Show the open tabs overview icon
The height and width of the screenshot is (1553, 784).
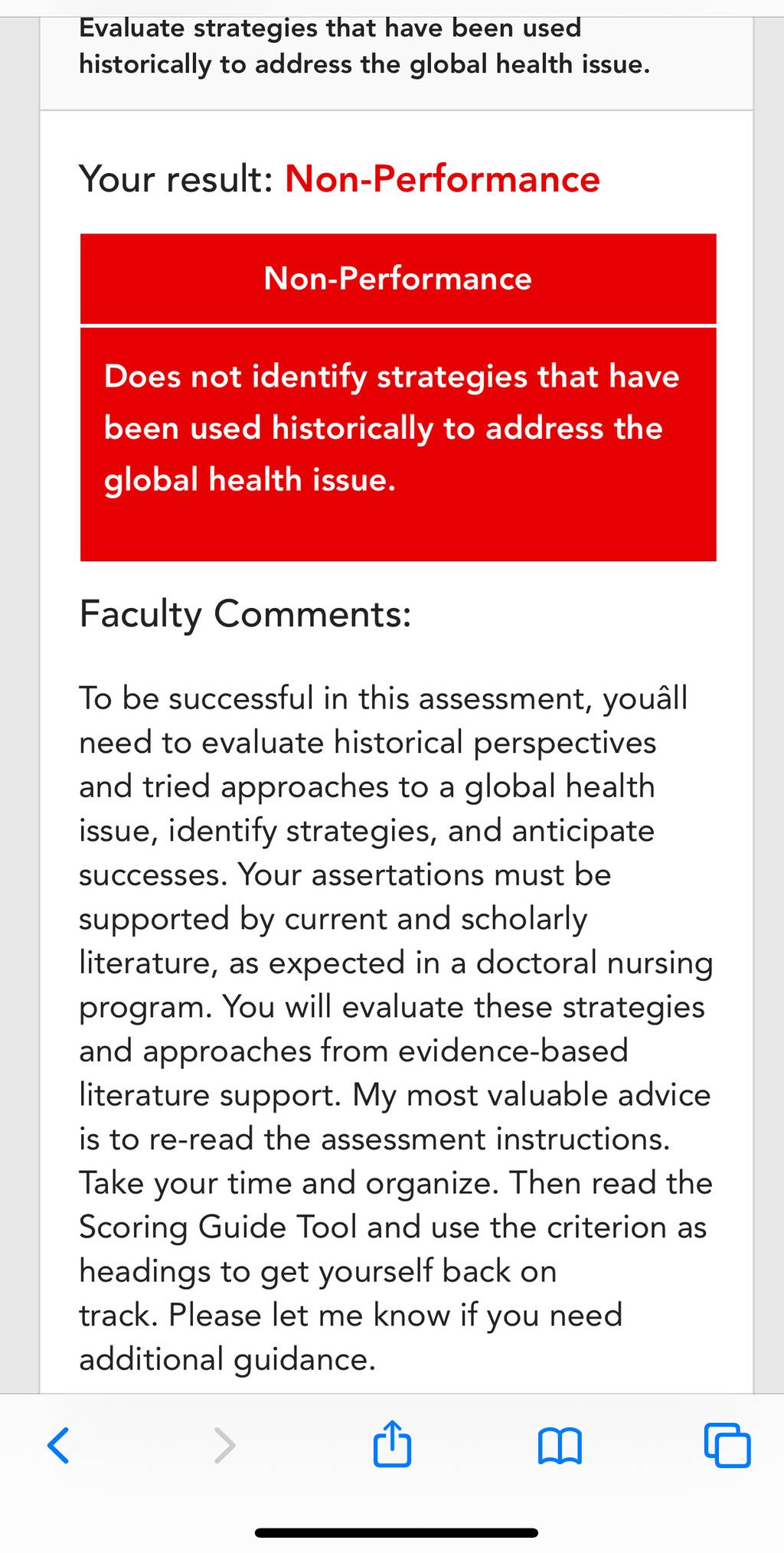[727, 1446]
